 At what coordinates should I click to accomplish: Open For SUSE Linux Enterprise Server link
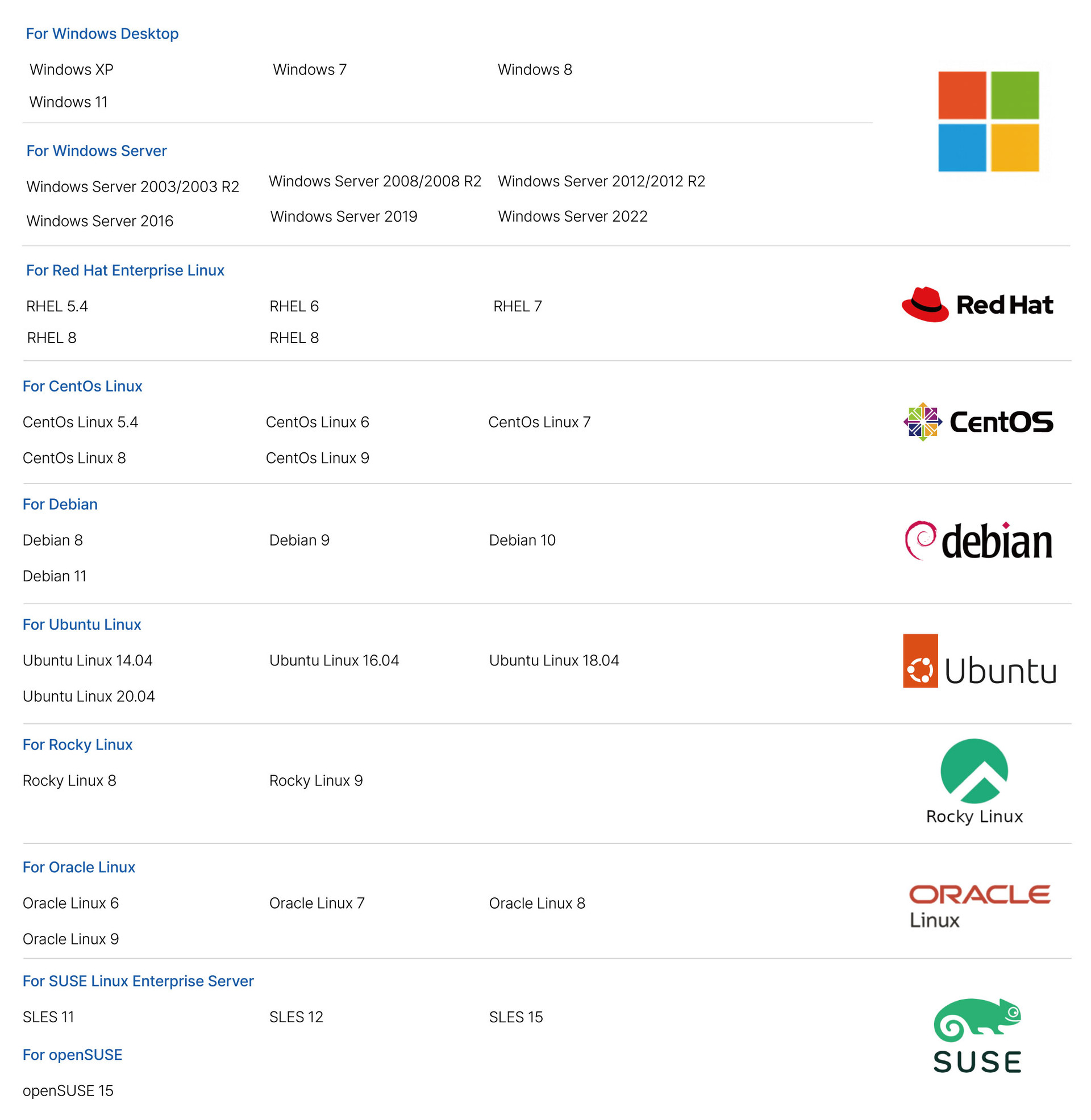[x=138, y=981]
